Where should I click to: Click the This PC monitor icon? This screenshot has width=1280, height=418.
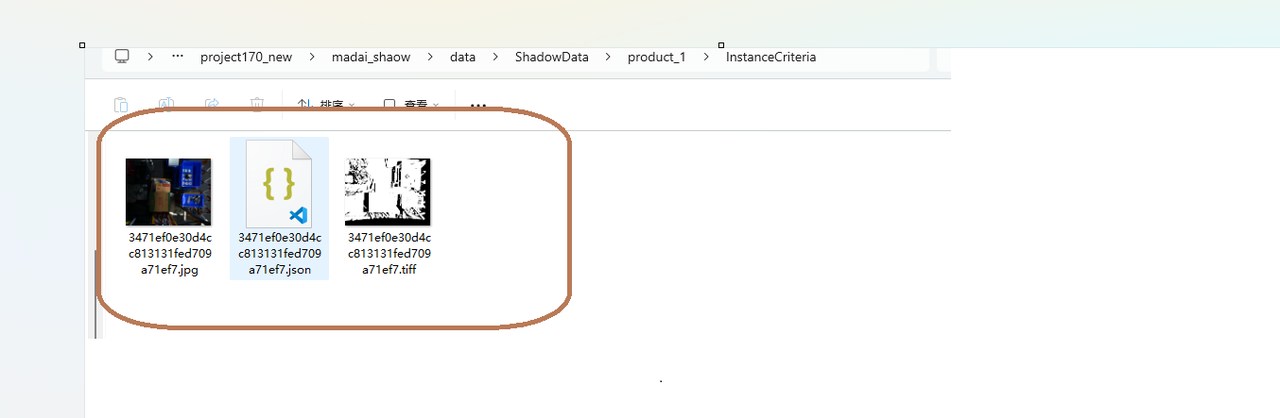pos(122,57)
